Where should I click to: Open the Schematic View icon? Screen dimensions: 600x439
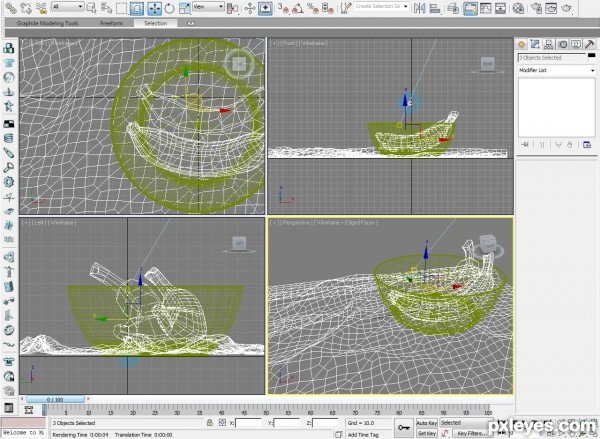501,8
